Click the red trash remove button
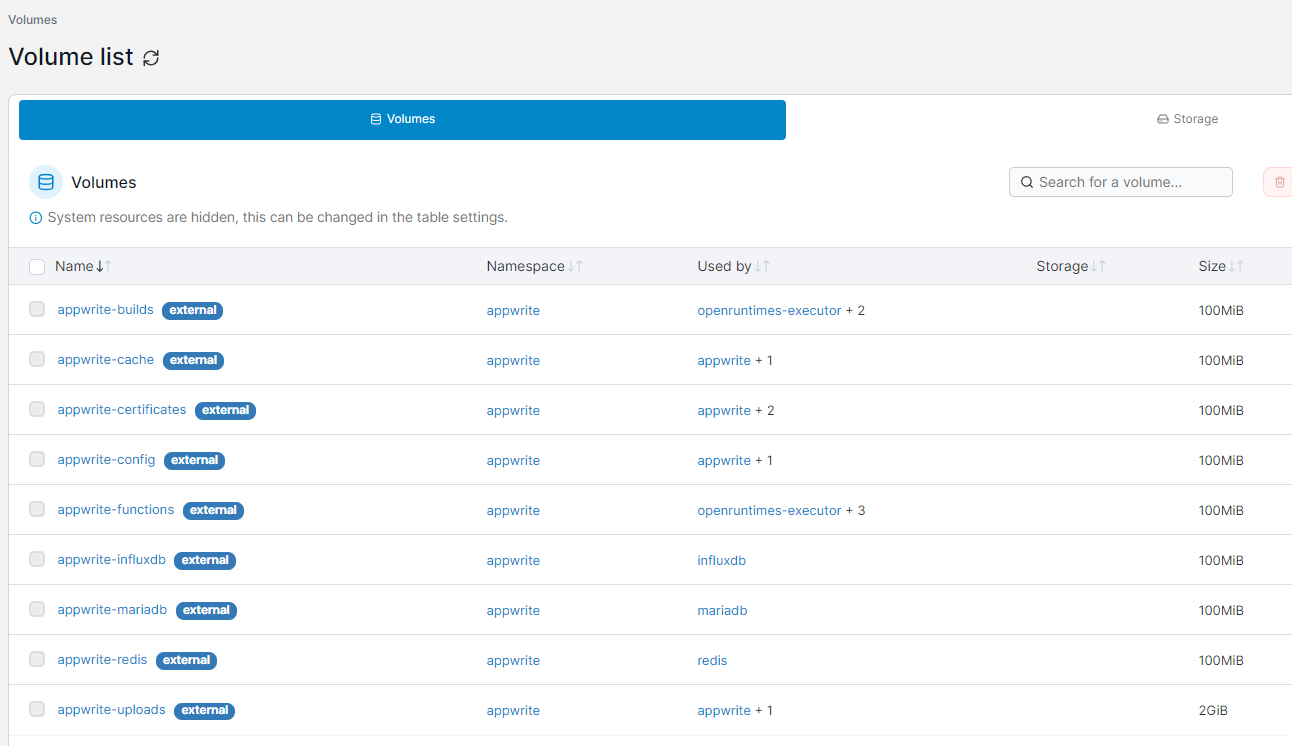The width and height of the screenshot is (1292, 746). click(1279, 182)
